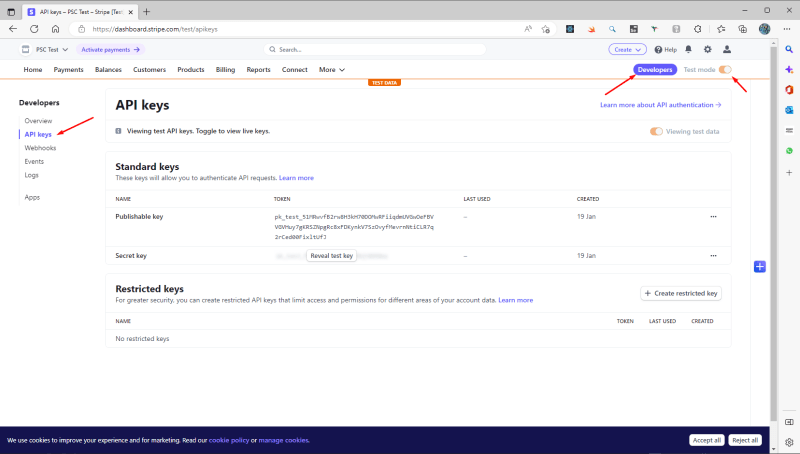Toggle Test mode switch

pos(725,69)
